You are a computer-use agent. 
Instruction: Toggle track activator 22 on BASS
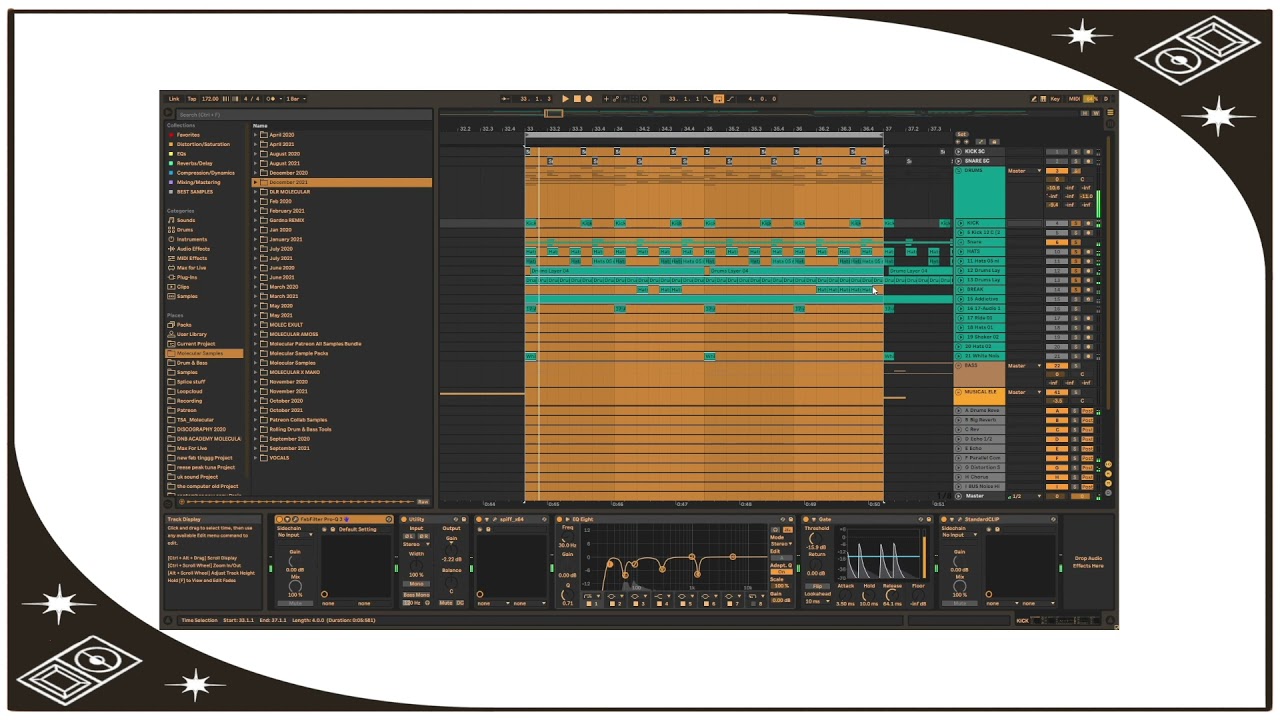click(1057, 366)
